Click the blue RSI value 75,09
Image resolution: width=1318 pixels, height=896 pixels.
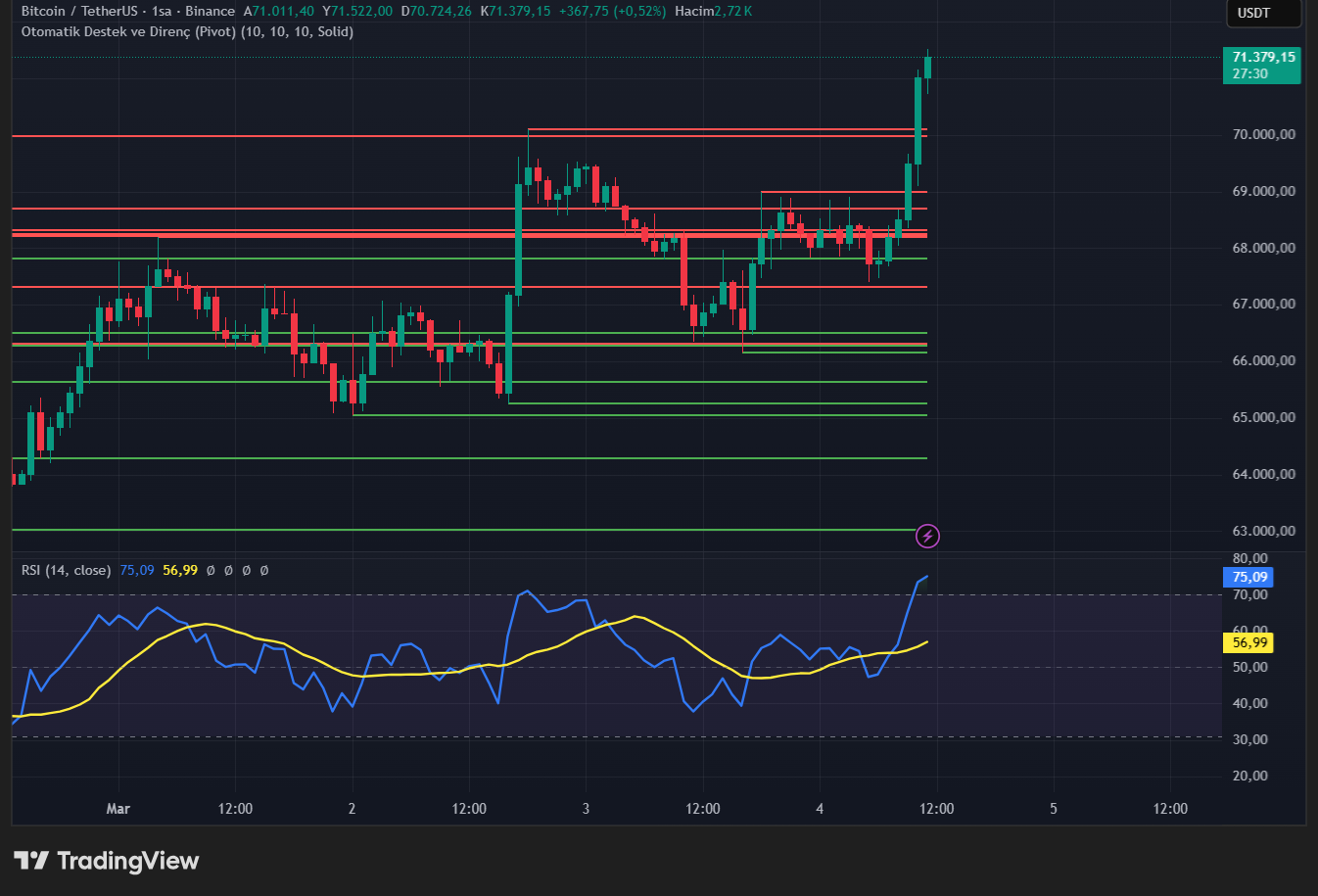tap(138, 569)
